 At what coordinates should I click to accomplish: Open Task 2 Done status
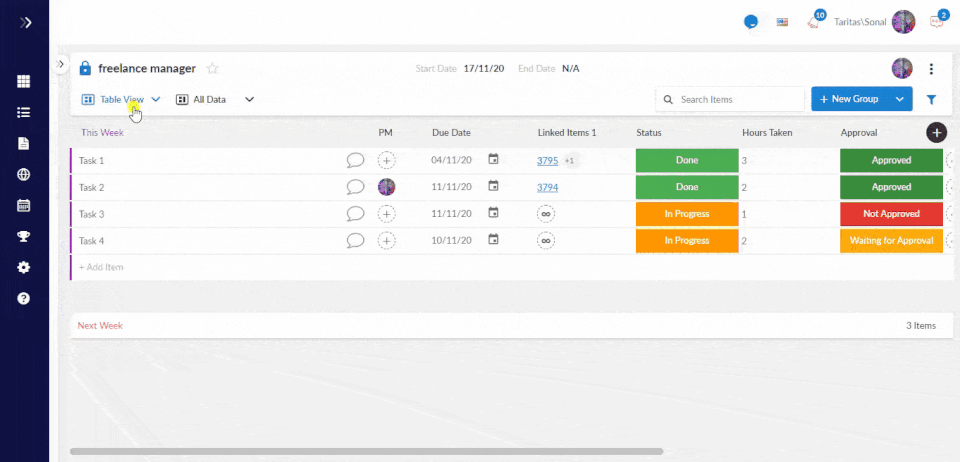pyautogui.click(x=687, y=187)
